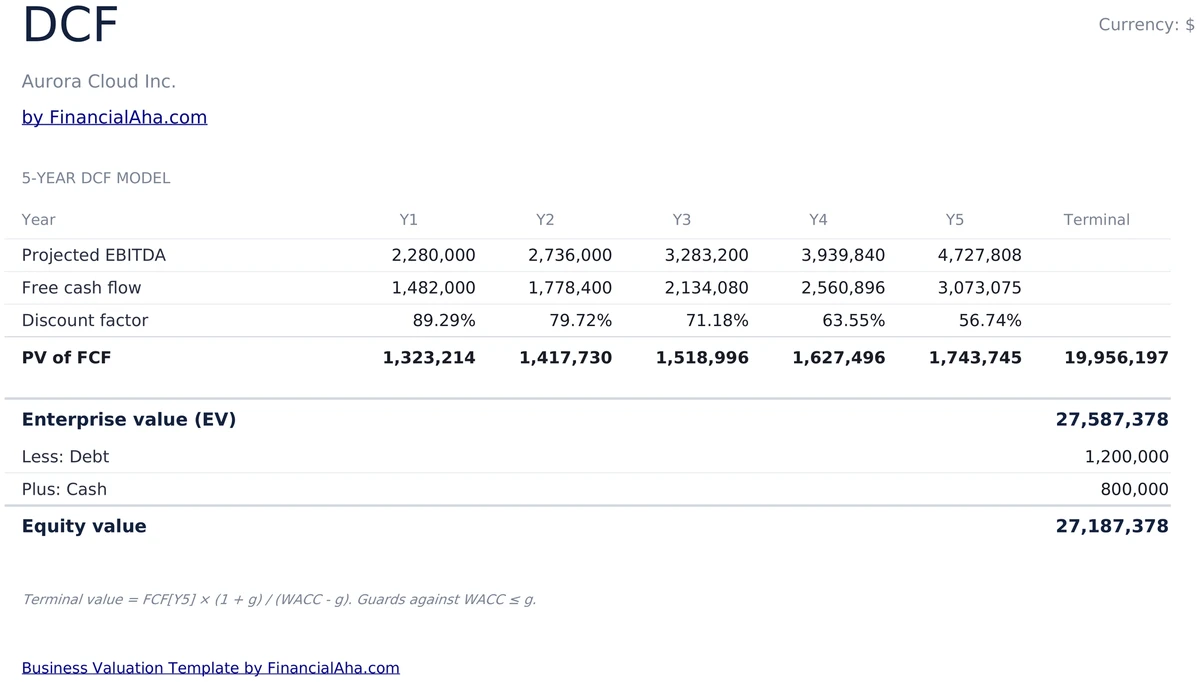
Task: Click enterprise value 27,587,378
Action: coord(1112,420)
